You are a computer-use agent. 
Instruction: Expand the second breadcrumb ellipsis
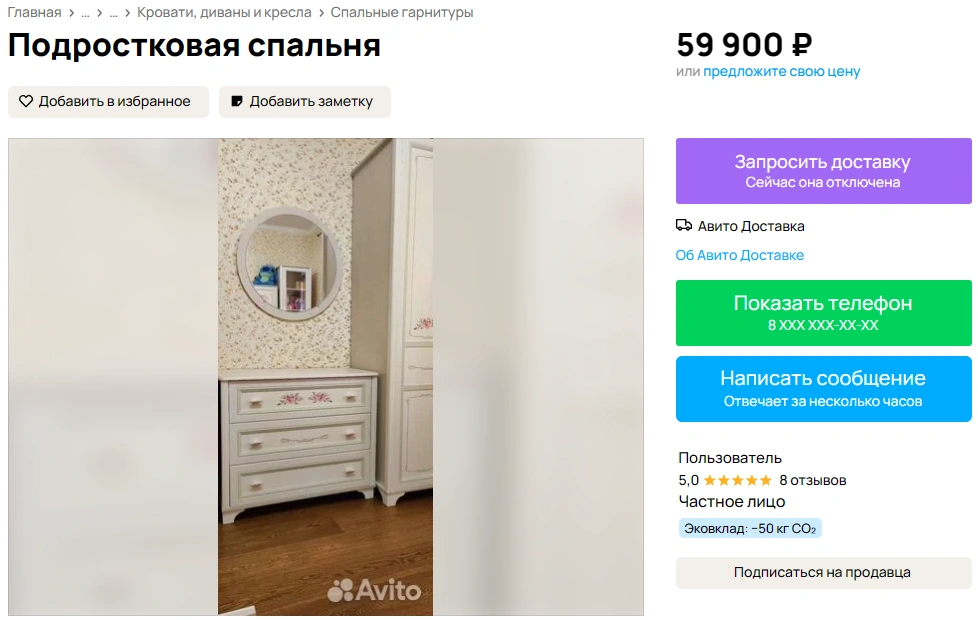113,12
